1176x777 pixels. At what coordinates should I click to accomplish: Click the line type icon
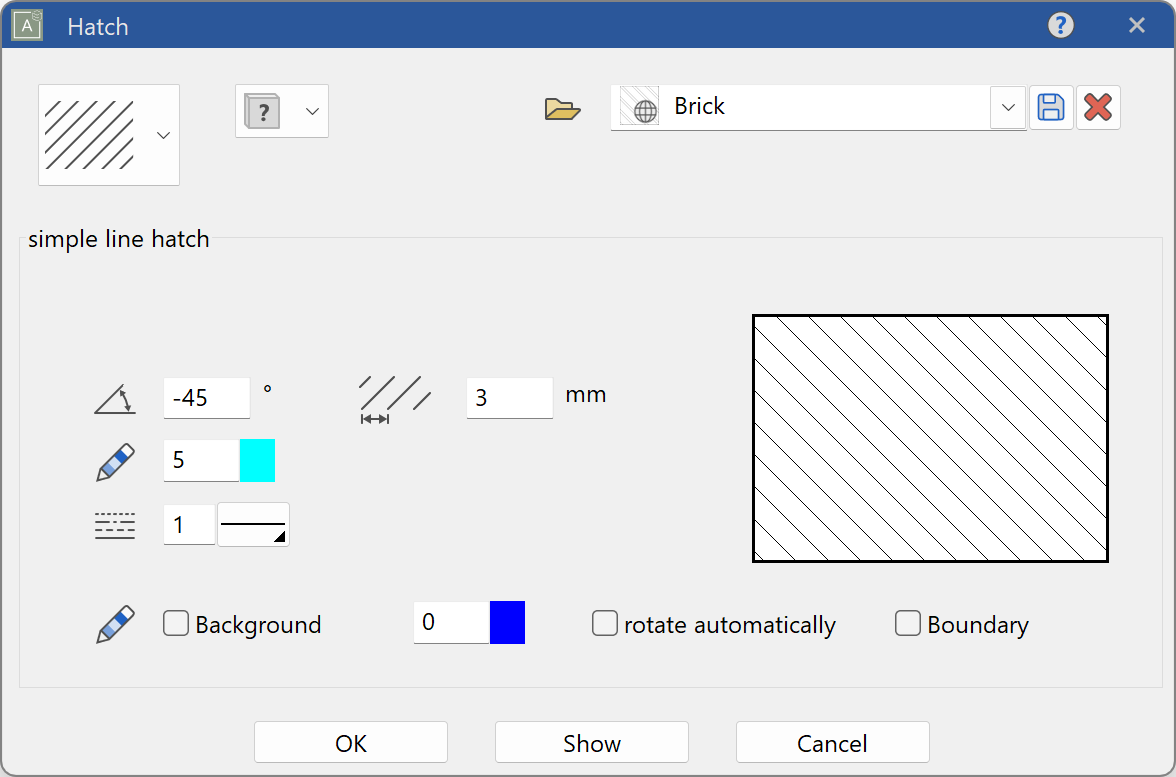point(114,524)
